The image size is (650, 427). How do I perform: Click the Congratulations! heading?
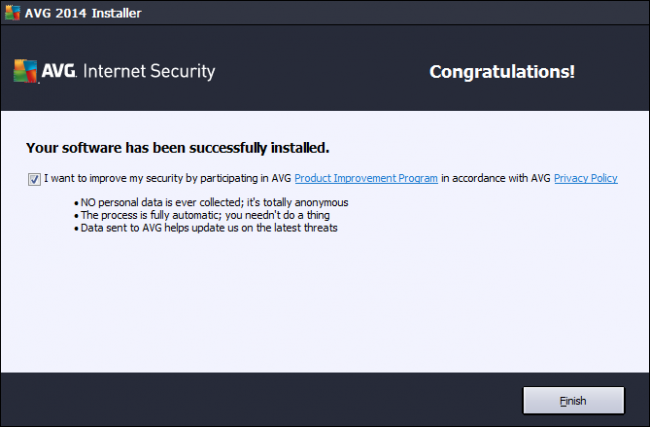point(502,72)
